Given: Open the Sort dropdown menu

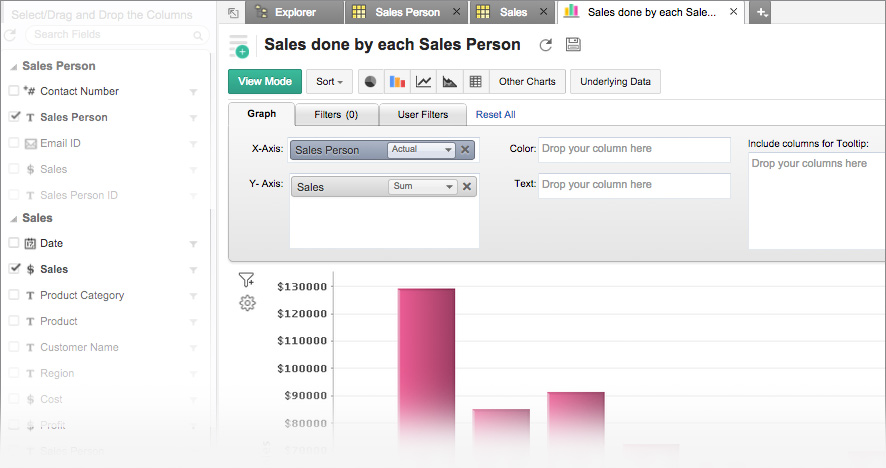Looking at the screenshot, I should pos(329,82).
